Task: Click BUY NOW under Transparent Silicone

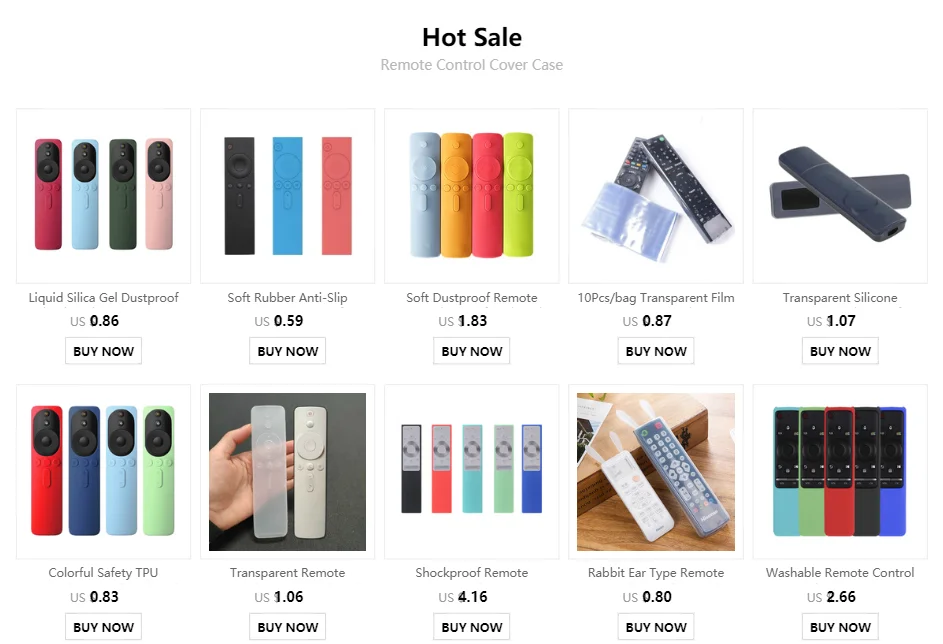Action: click(840, 351)
